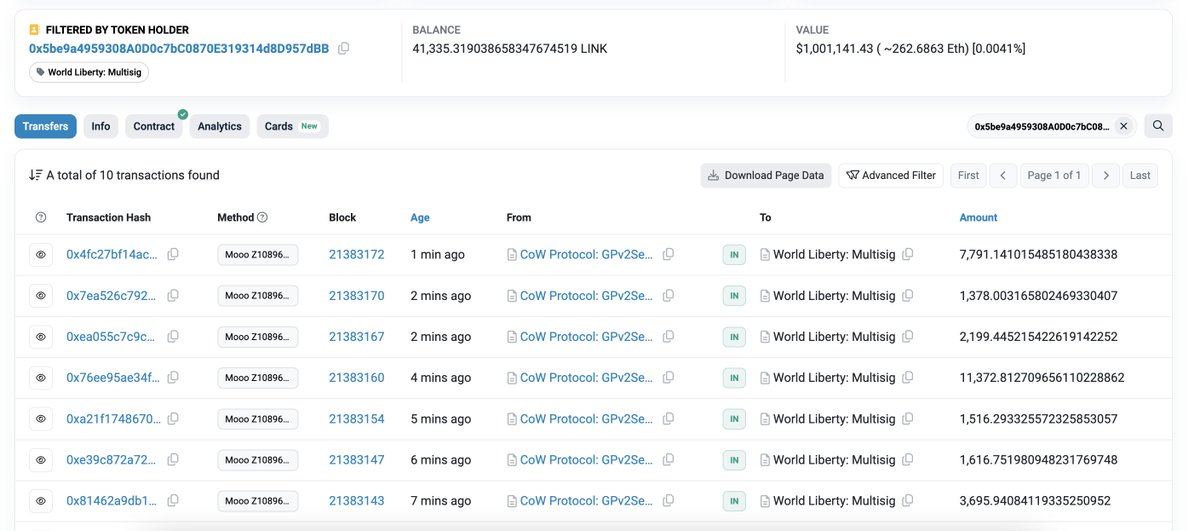Copy transaction hash 0x76ee95ae34f
The image size is (1200, 531).
click(x=173, y=378)
